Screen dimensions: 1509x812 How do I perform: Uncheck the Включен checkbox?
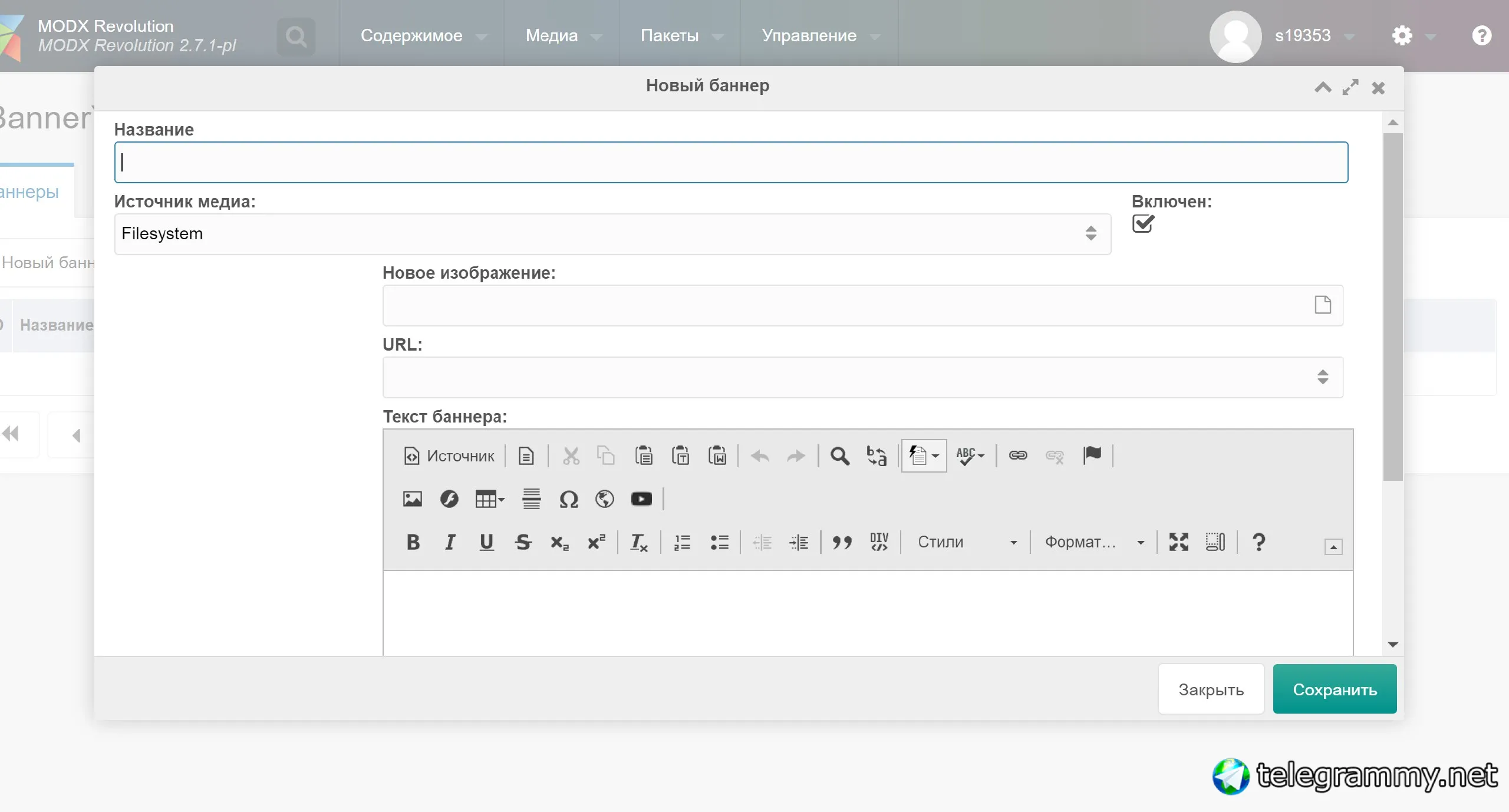click(1143, 224)
